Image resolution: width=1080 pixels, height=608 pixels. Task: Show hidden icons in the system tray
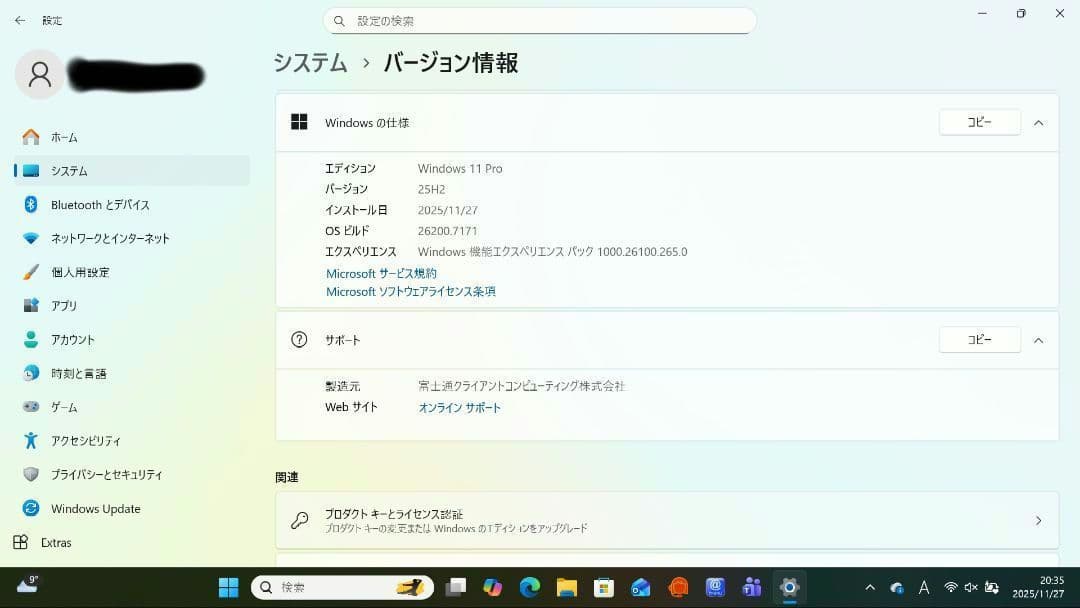869,587
